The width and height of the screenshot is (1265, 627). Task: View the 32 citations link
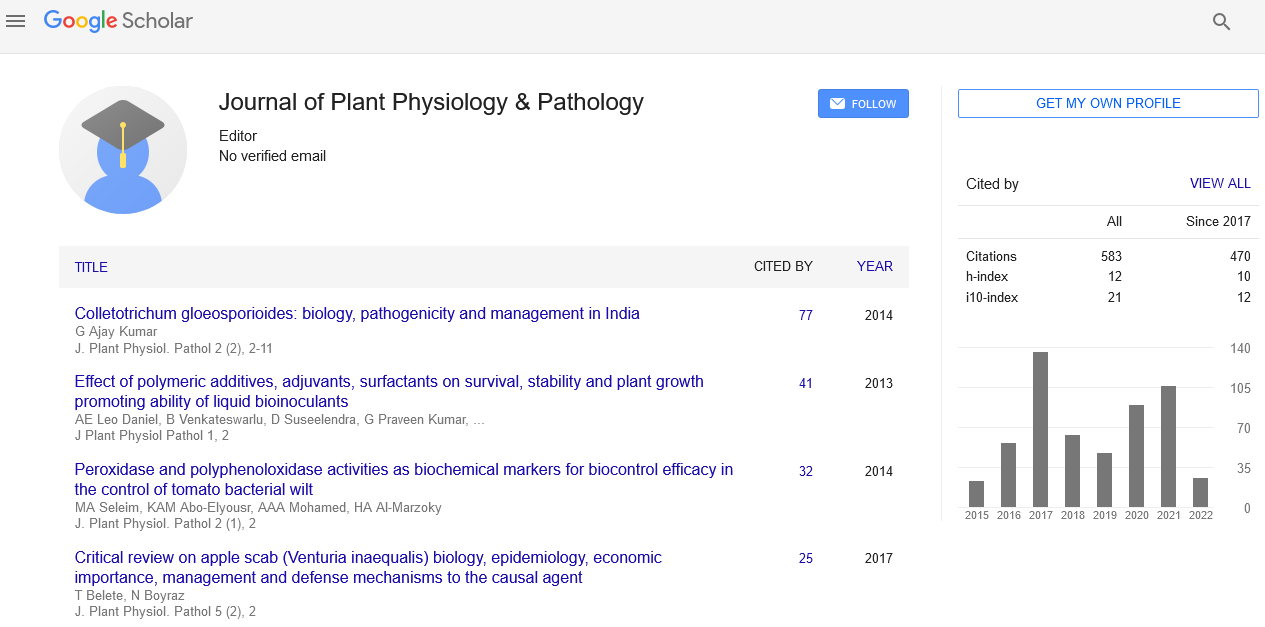pos(806,471)
